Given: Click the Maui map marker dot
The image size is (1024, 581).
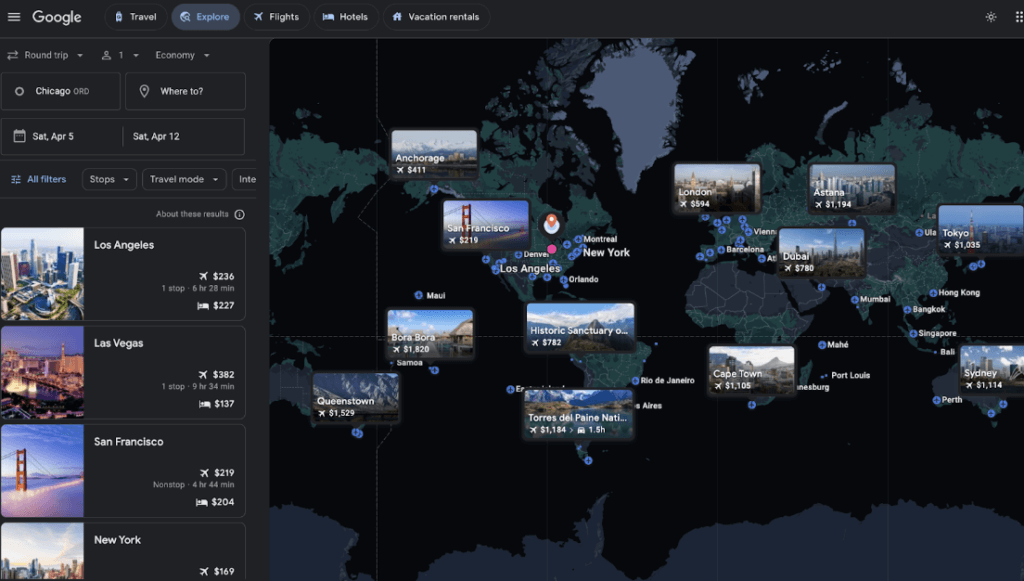Looking at the screenshot, I should [419, 295].
